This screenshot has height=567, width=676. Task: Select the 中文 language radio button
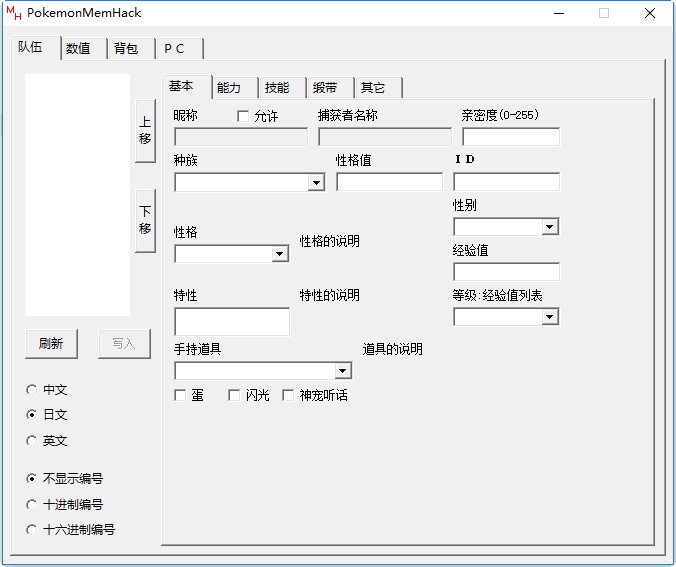click(32, 390)
